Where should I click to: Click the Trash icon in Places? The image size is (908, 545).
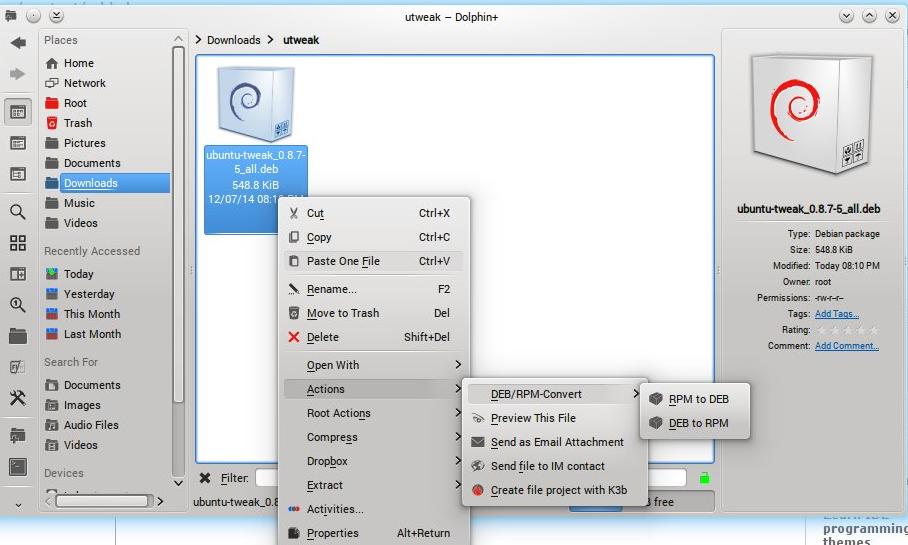[x=52, y=123]
